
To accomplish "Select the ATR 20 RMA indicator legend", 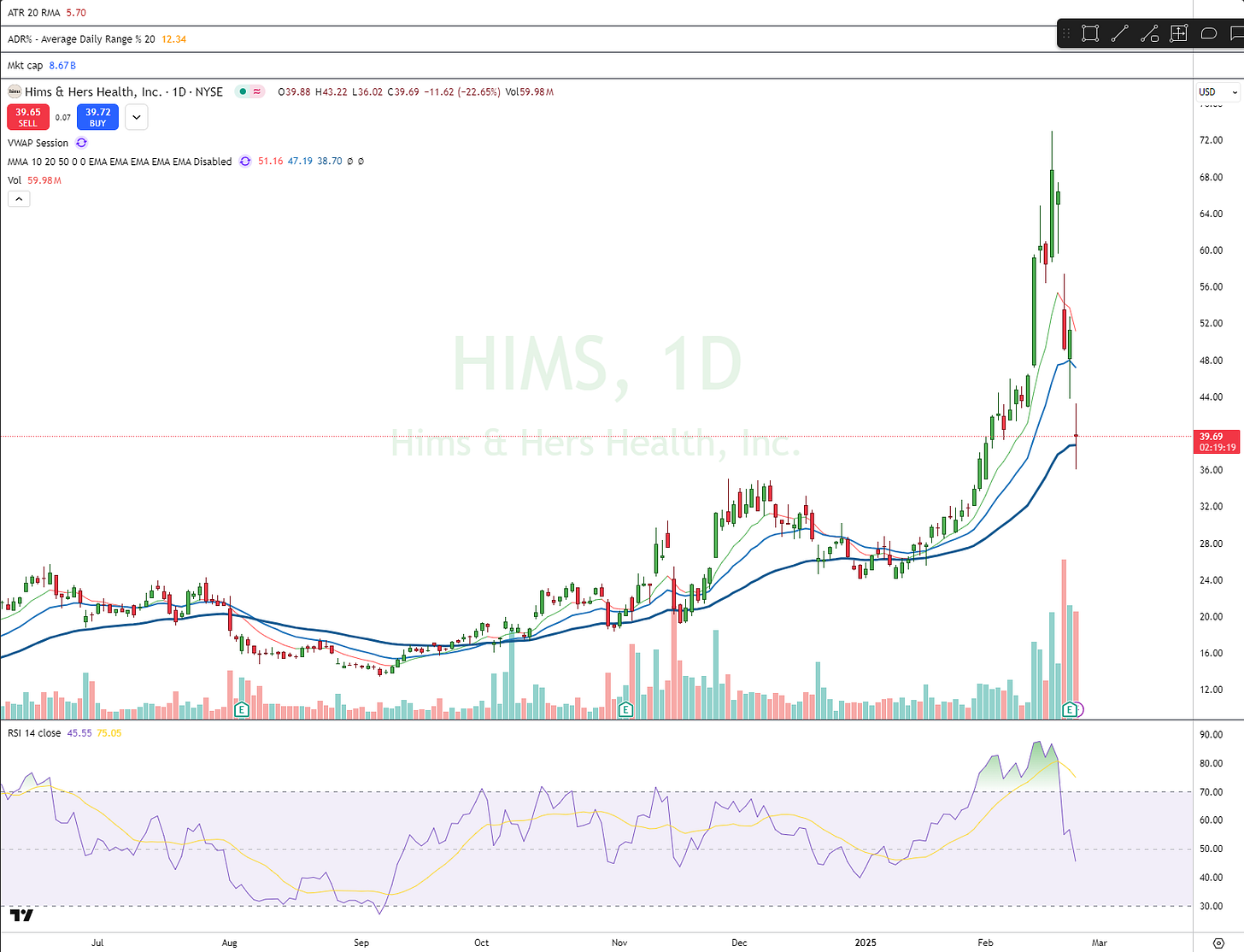I will click(x=36, y=13).
